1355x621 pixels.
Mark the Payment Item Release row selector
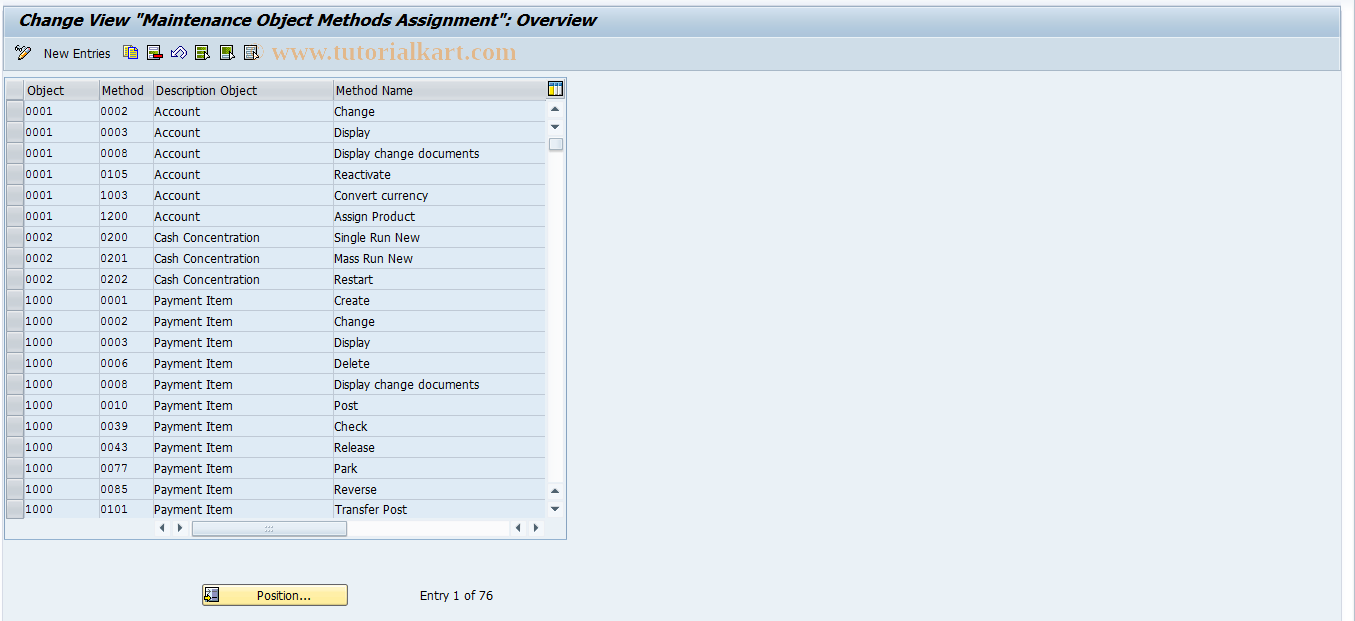[14, 448]
